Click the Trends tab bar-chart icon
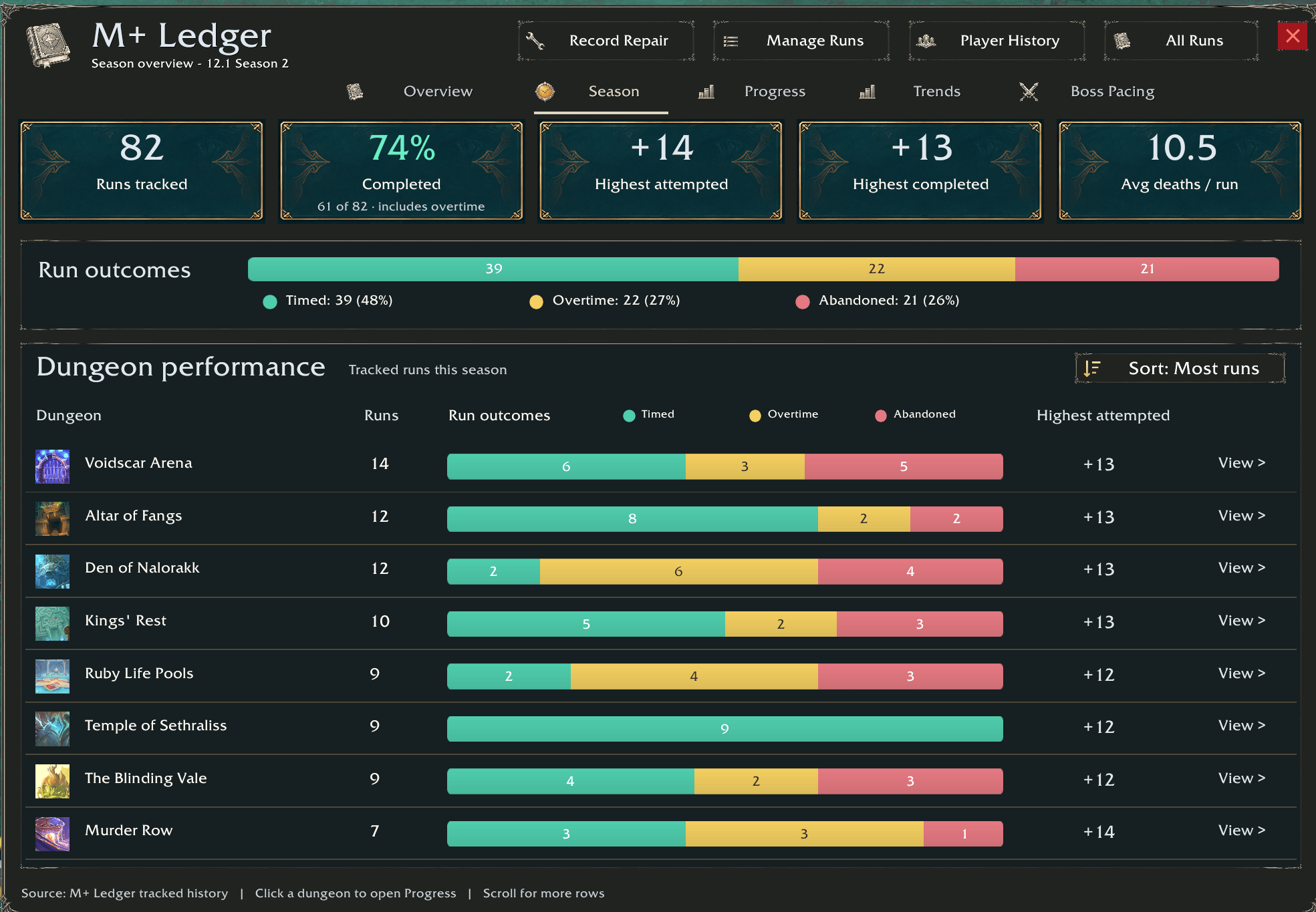 point(868,92)
